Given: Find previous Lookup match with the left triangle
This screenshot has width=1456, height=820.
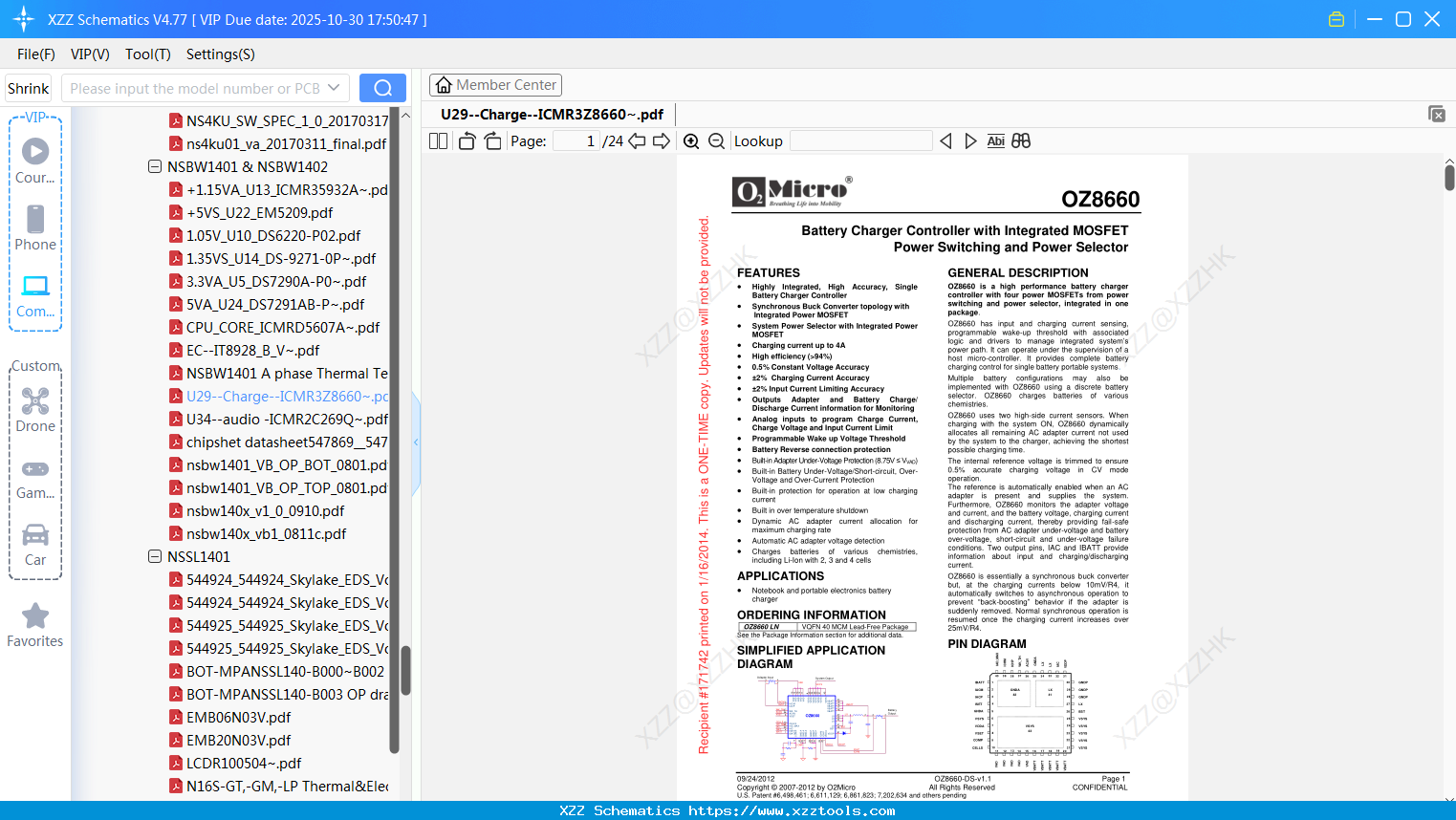Looking at the screenshot, I should tap(945, 141).
